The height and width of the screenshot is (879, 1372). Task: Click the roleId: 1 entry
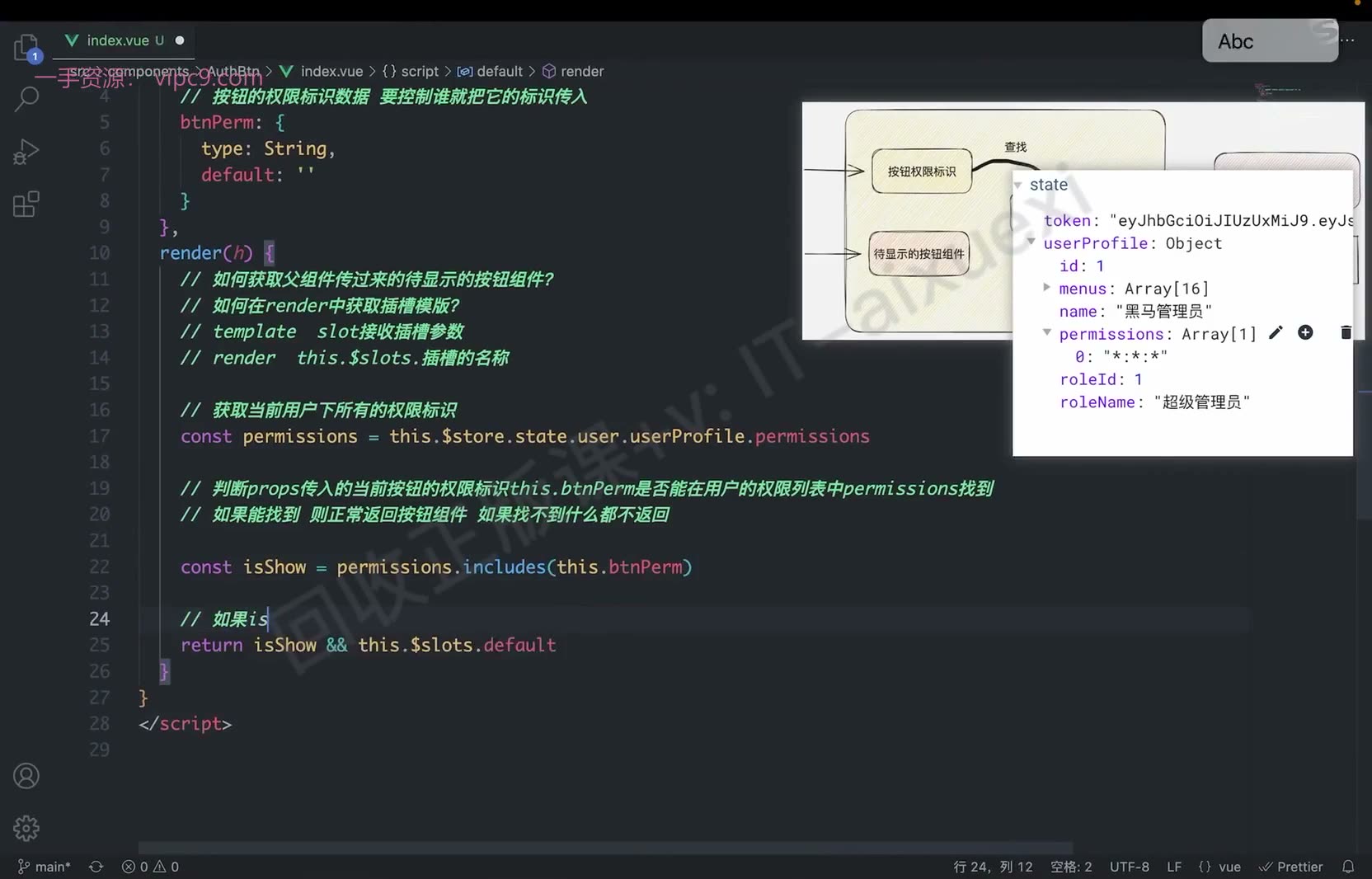(1101, 379)
